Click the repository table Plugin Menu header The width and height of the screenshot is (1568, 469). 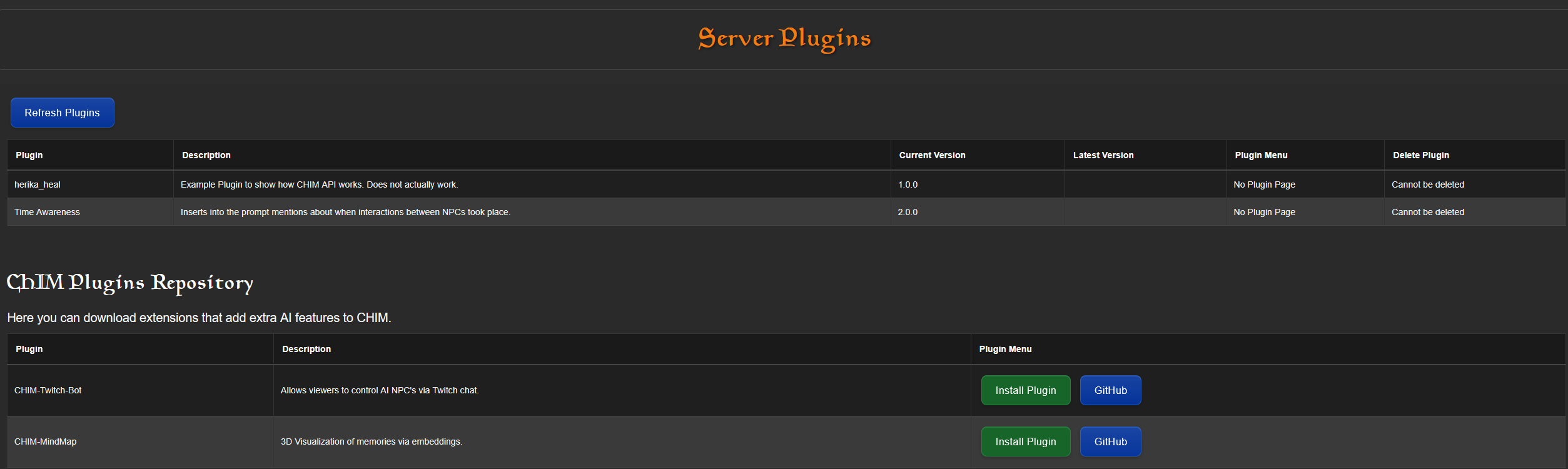coord(1005,349)
